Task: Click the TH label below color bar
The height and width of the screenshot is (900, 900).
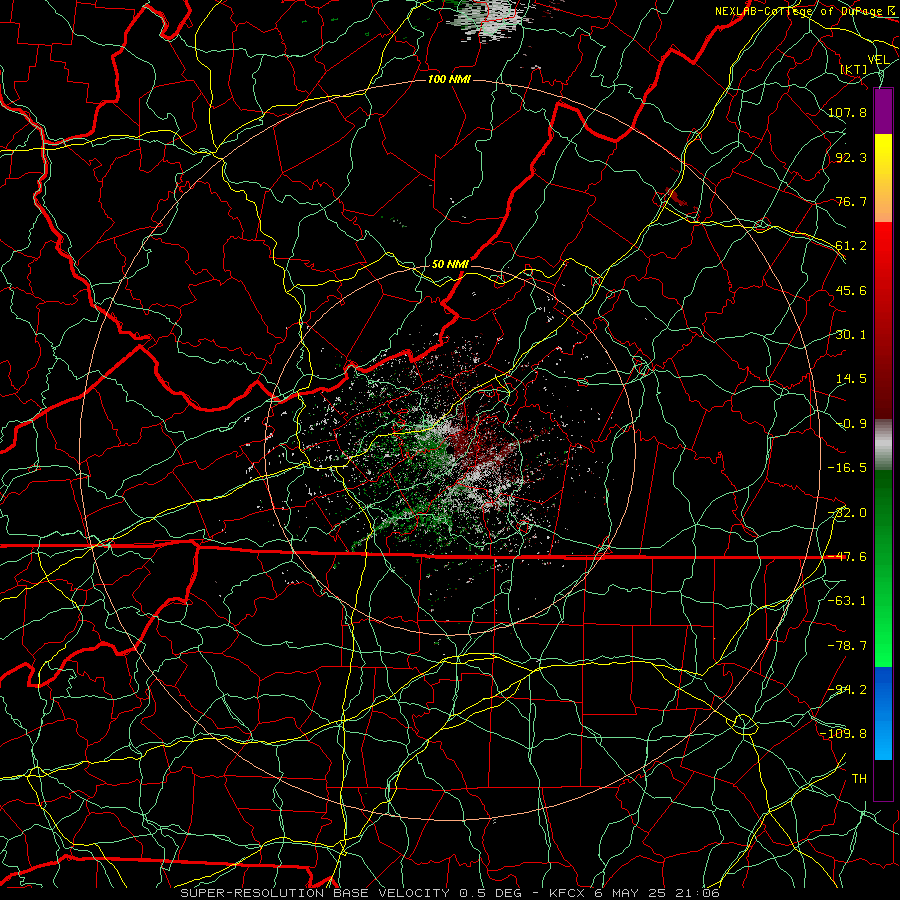Action: point(859,779)
